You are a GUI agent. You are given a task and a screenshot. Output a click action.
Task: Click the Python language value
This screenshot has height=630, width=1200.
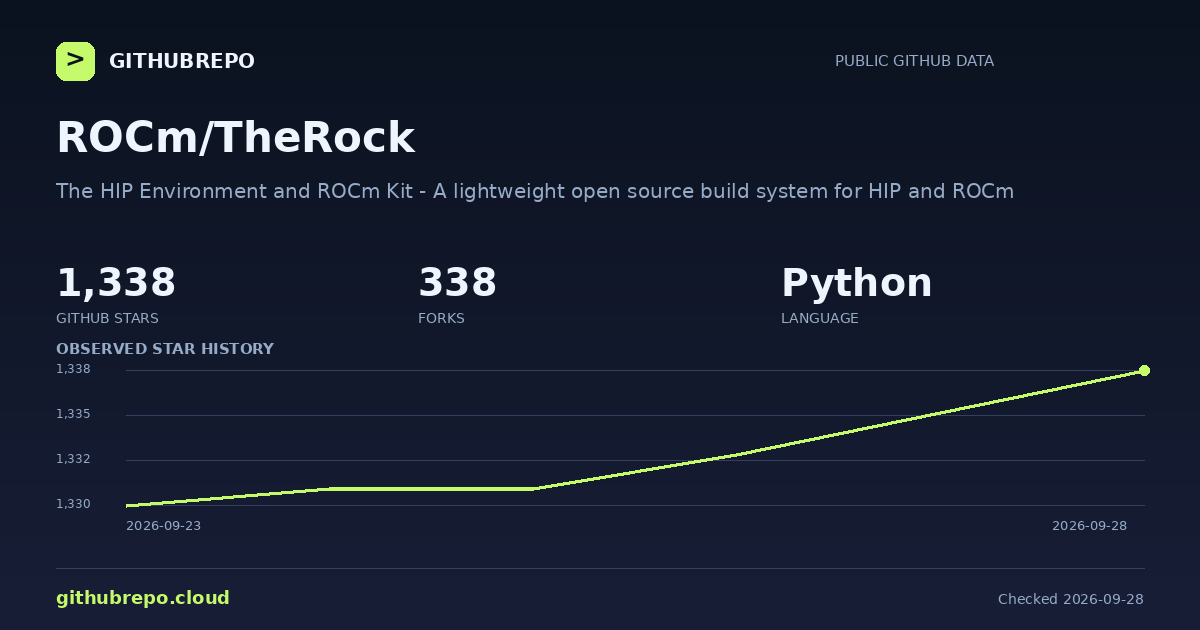click(x=856, y=283)
